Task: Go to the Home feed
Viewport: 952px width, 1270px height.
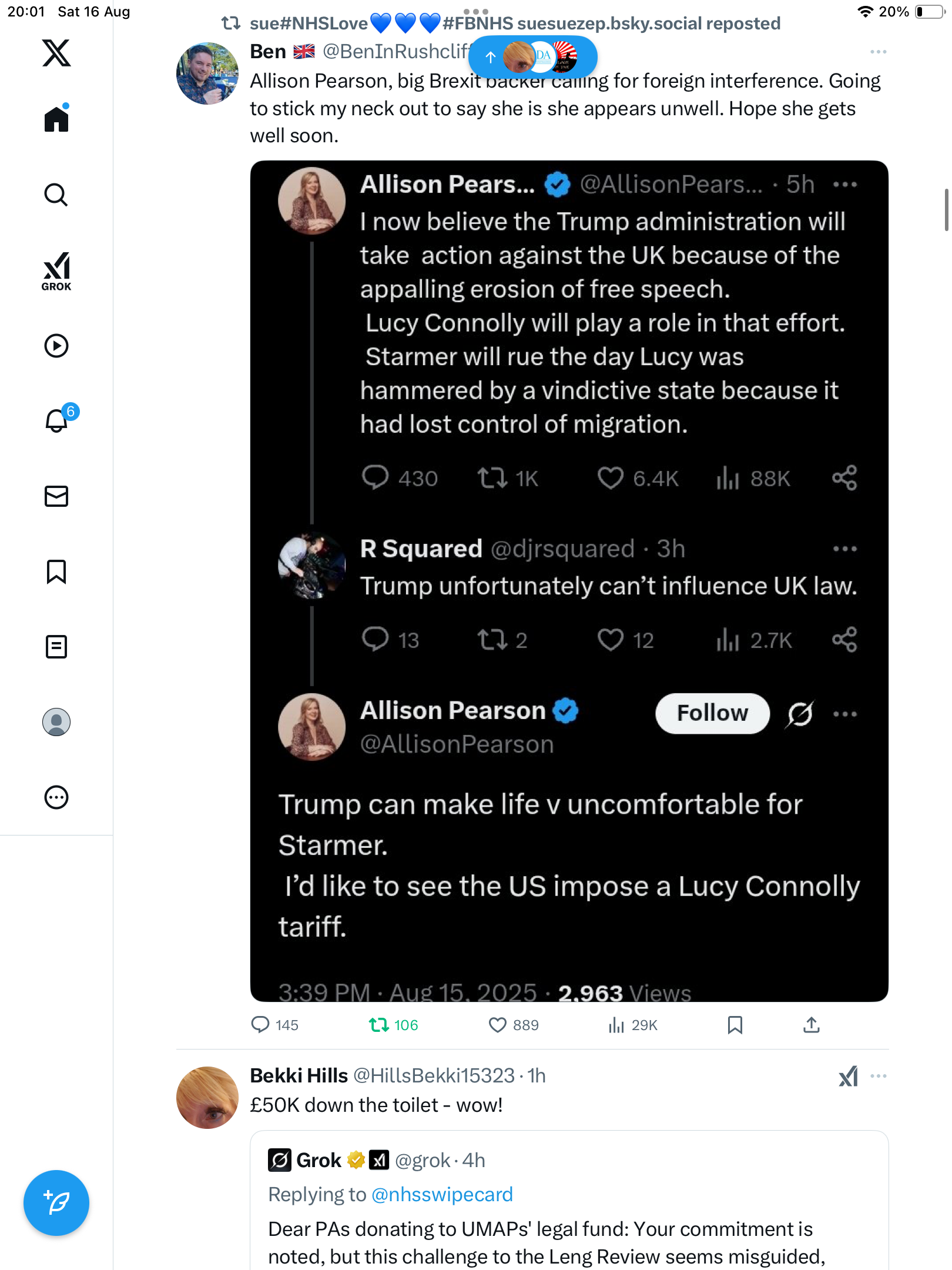Action: (56, 119)
